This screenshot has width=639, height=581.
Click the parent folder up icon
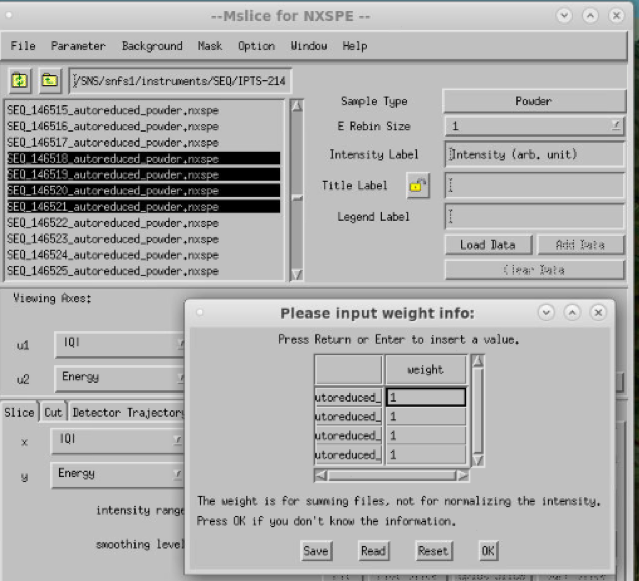(49, 80)
